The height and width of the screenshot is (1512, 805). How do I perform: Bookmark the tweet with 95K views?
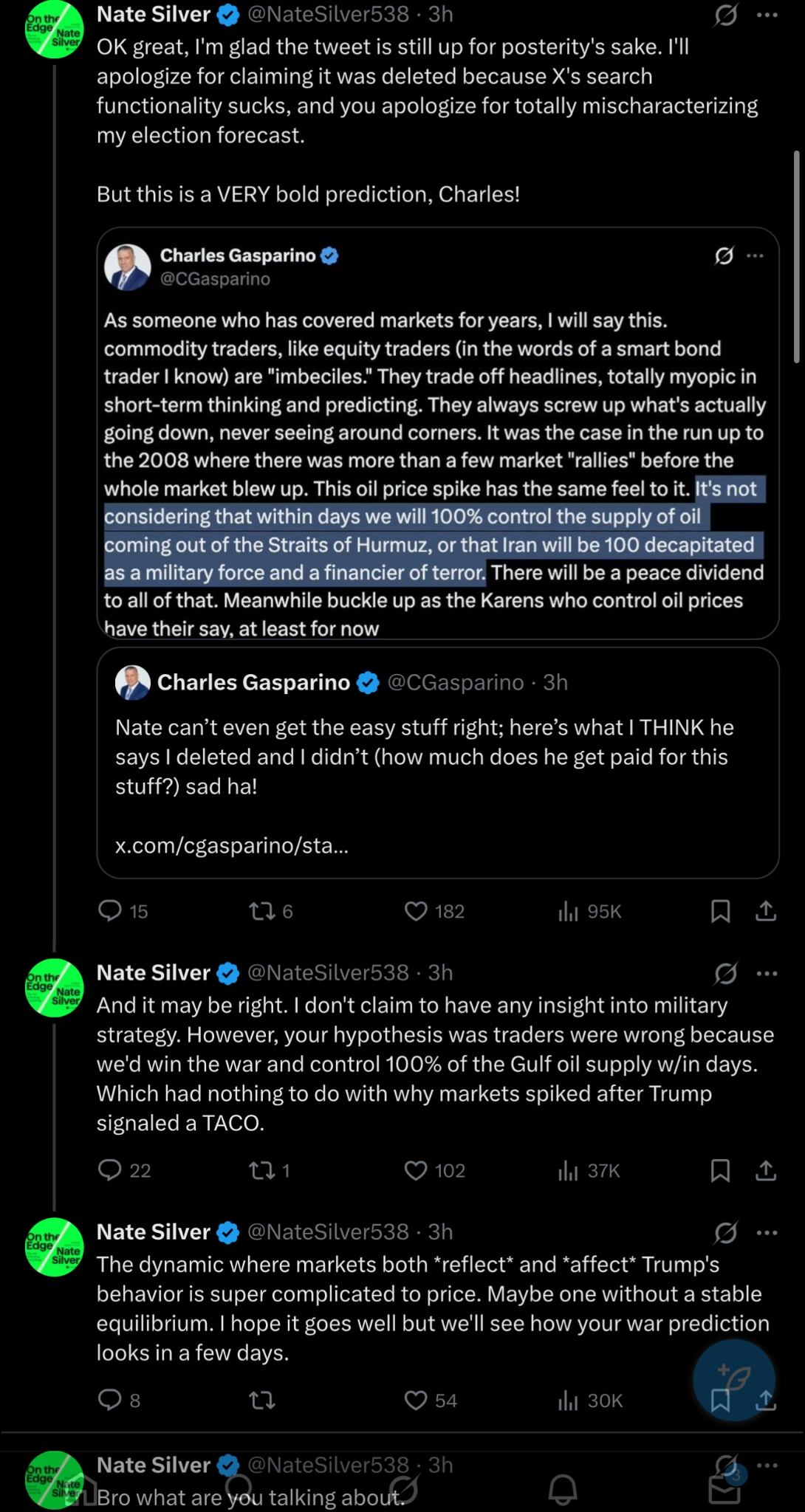(720, 911)
